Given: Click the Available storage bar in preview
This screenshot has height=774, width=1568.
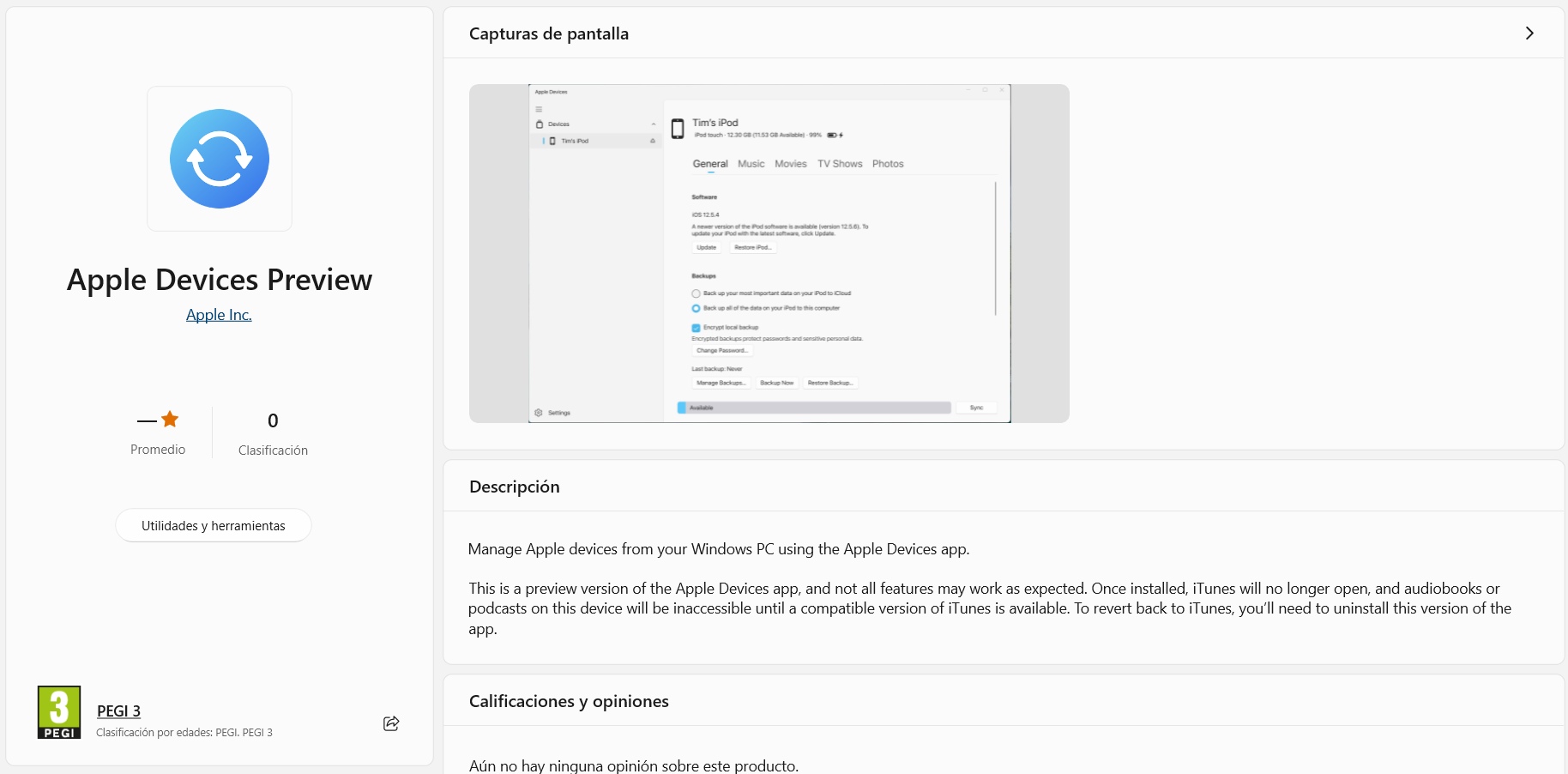Looking at the screenshot, I should tap(813, 408).
